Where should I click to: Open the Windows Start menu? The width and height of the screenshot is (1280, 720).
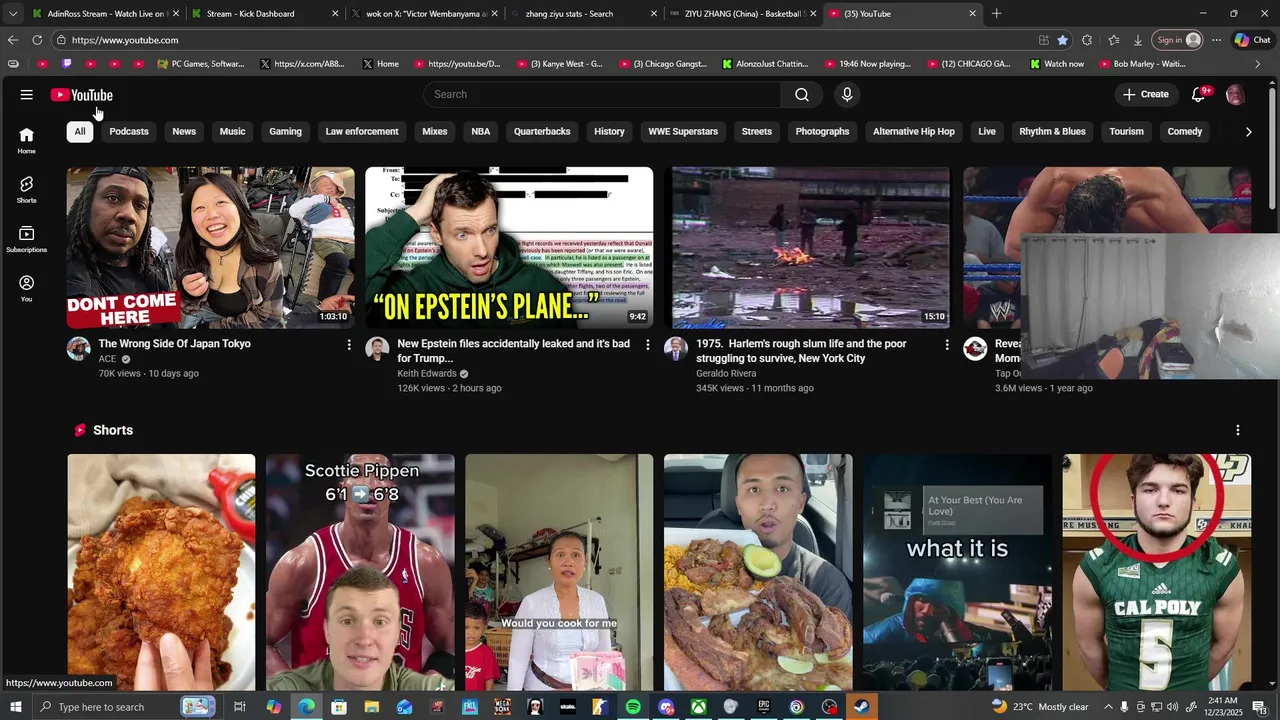click(15, 707)
